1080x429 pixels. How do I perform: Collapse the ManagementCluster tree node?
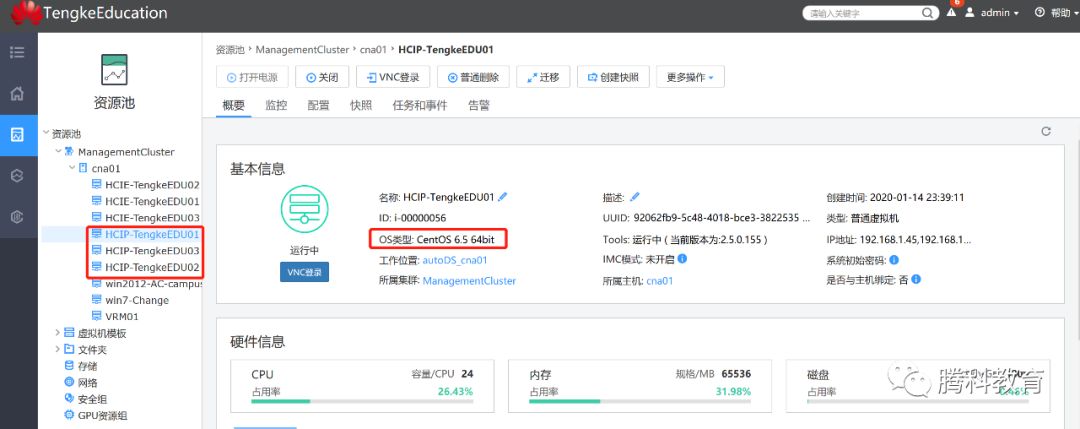pos(59,151)
